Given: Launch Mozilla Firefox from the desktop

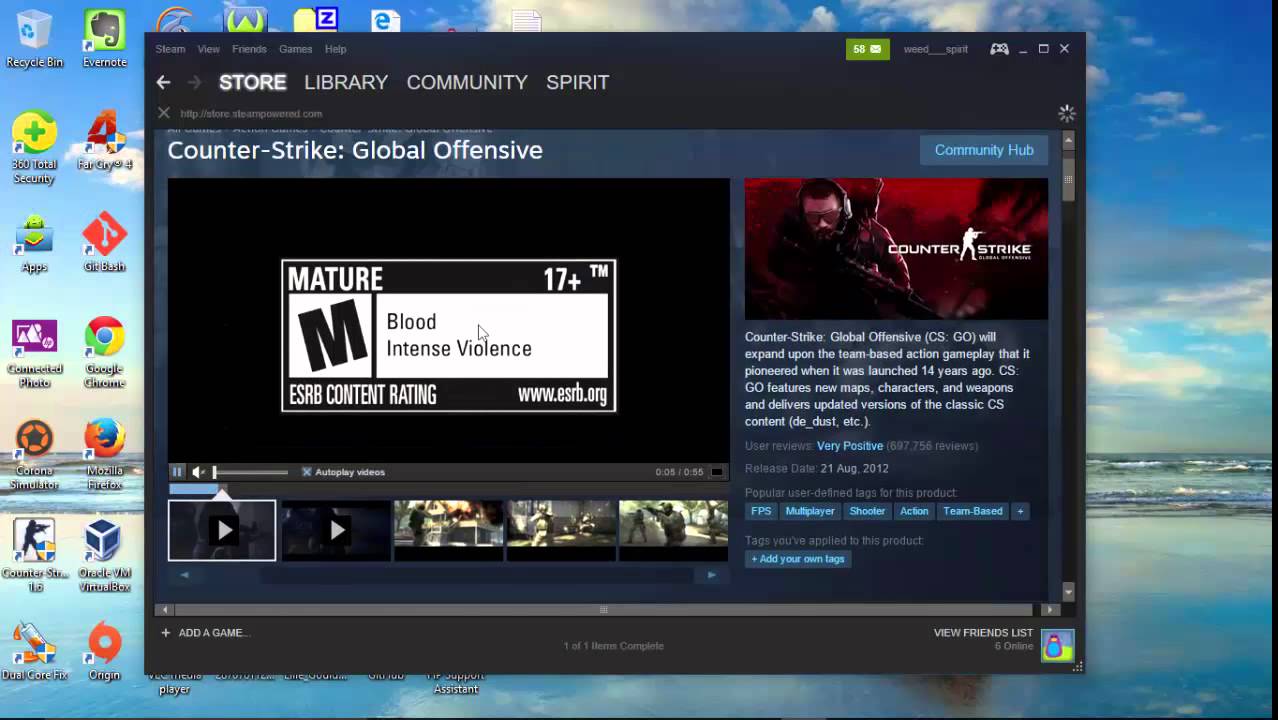Looking at the screenshot, I should click(104, 455).
